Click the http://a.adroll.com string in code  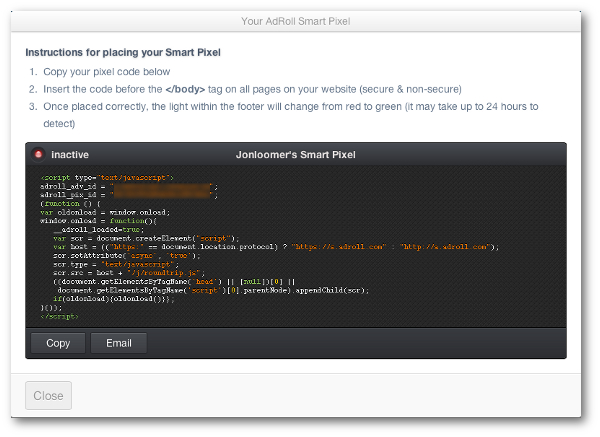445,247
